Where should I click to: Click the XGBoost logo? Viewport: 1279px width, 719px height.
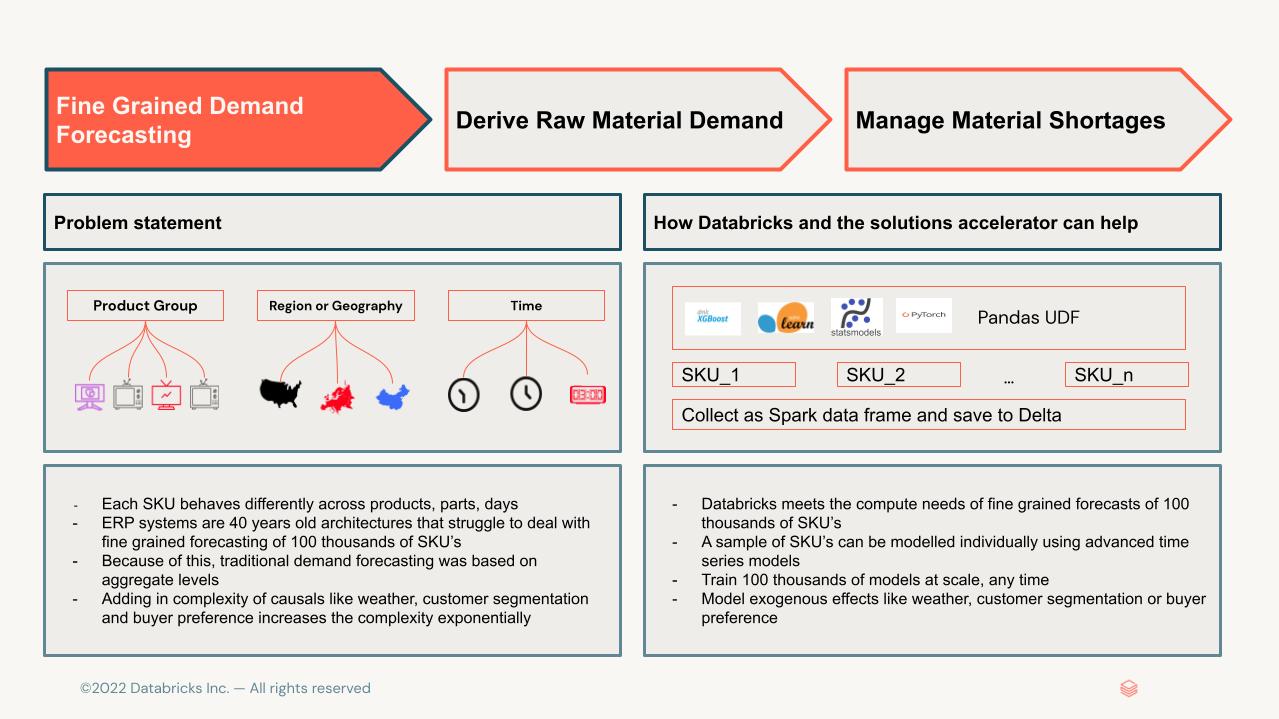click(713, 318)
